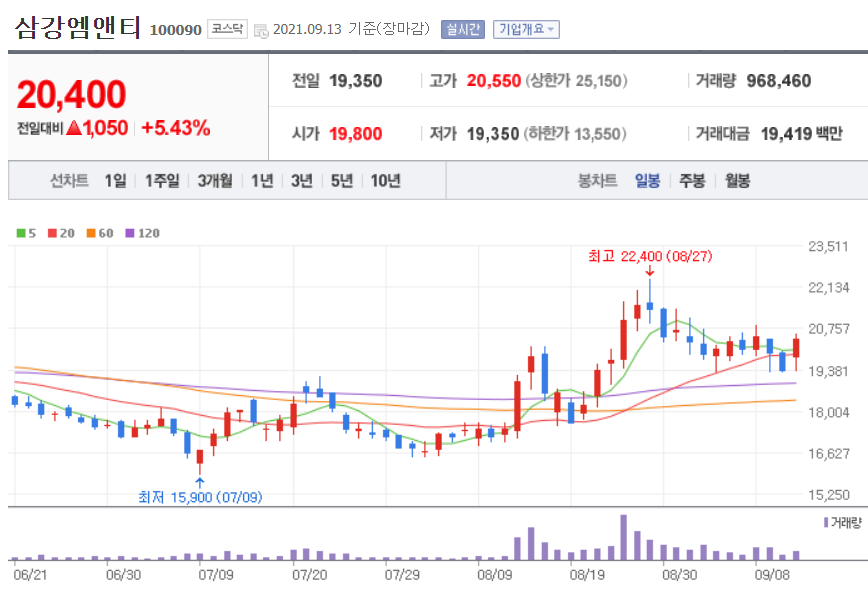Click trading volume value 968,460
Screen dimensions: 868x589
[x=779, y=81]
